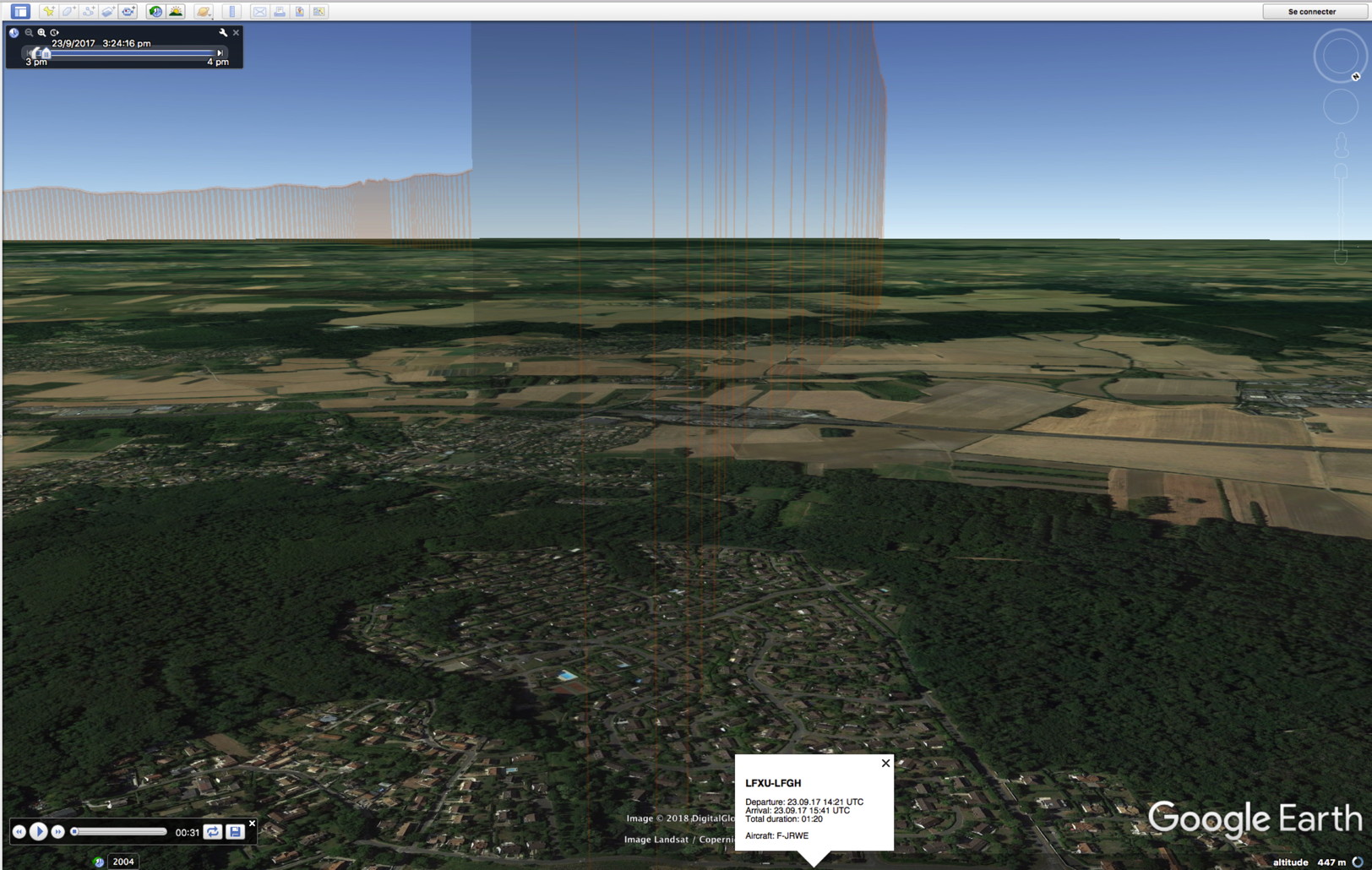Save the tour with floppy icon
This screenshot has height=870, width=1372.
[x=236, y=832]
